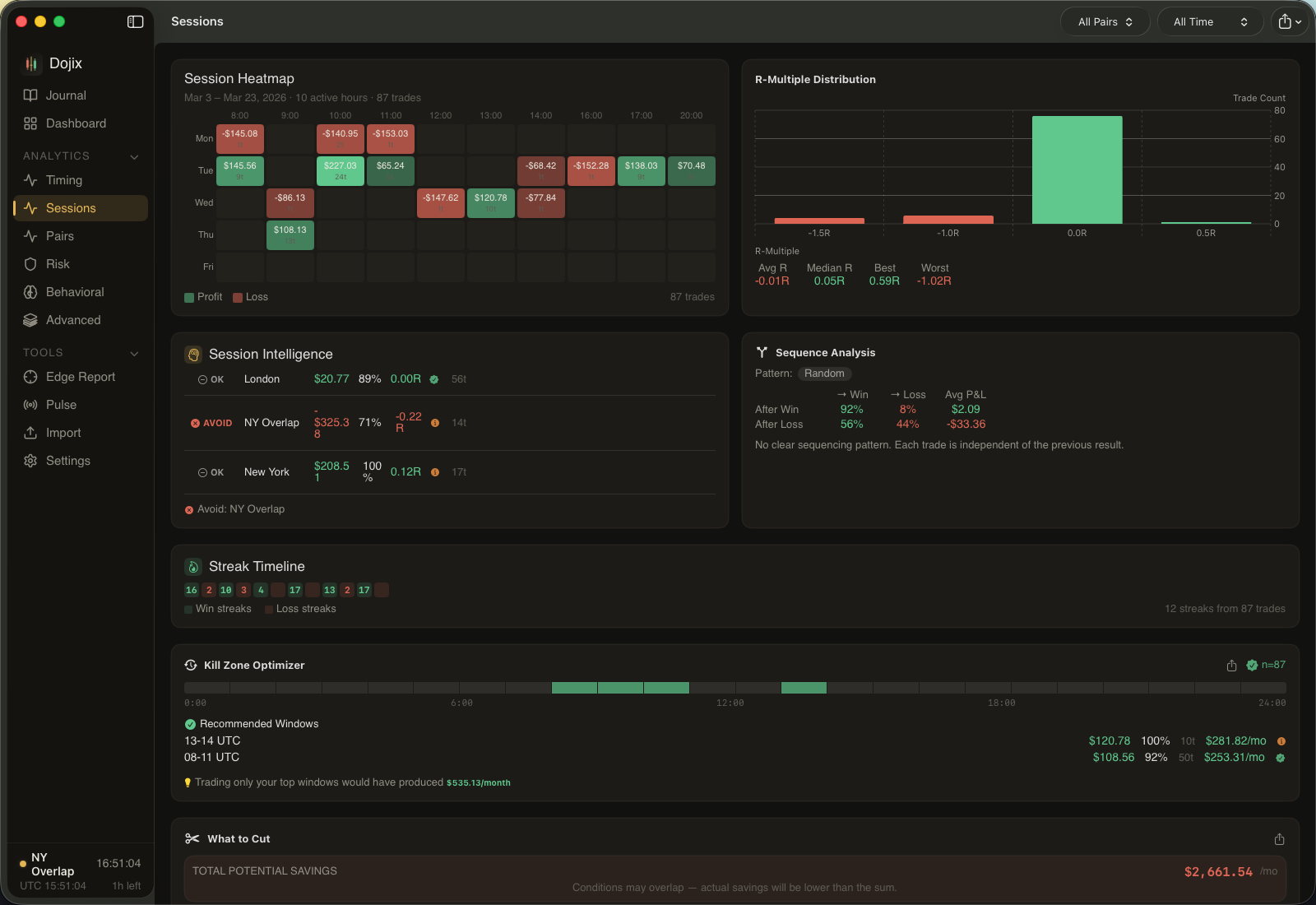Click the Pulse tool in sidebar

[x=62, y=405]
